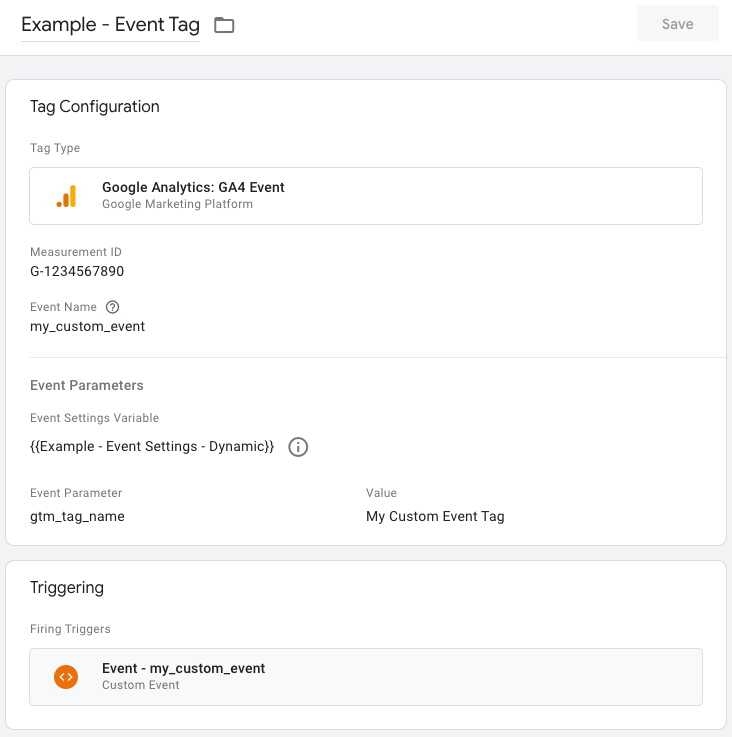This screenshot has height=737, width=732.
Task: Click the Tag Type label
Action: pos(55,148)
